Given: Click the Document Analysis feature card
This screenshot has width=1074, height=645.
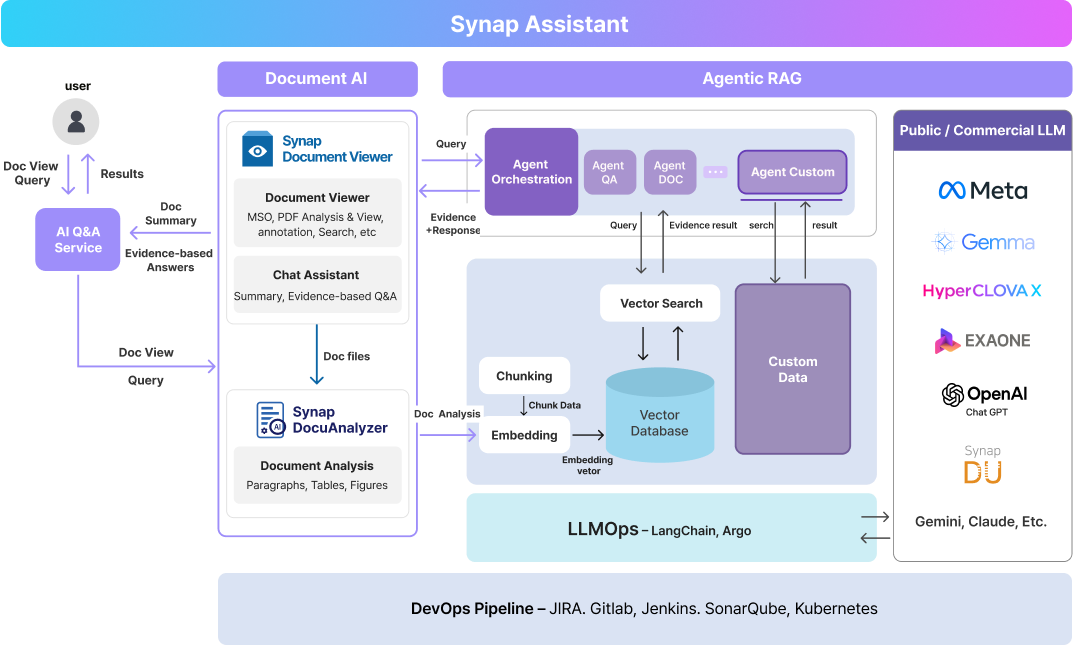Looking at the screenshot, I should 317,475.
